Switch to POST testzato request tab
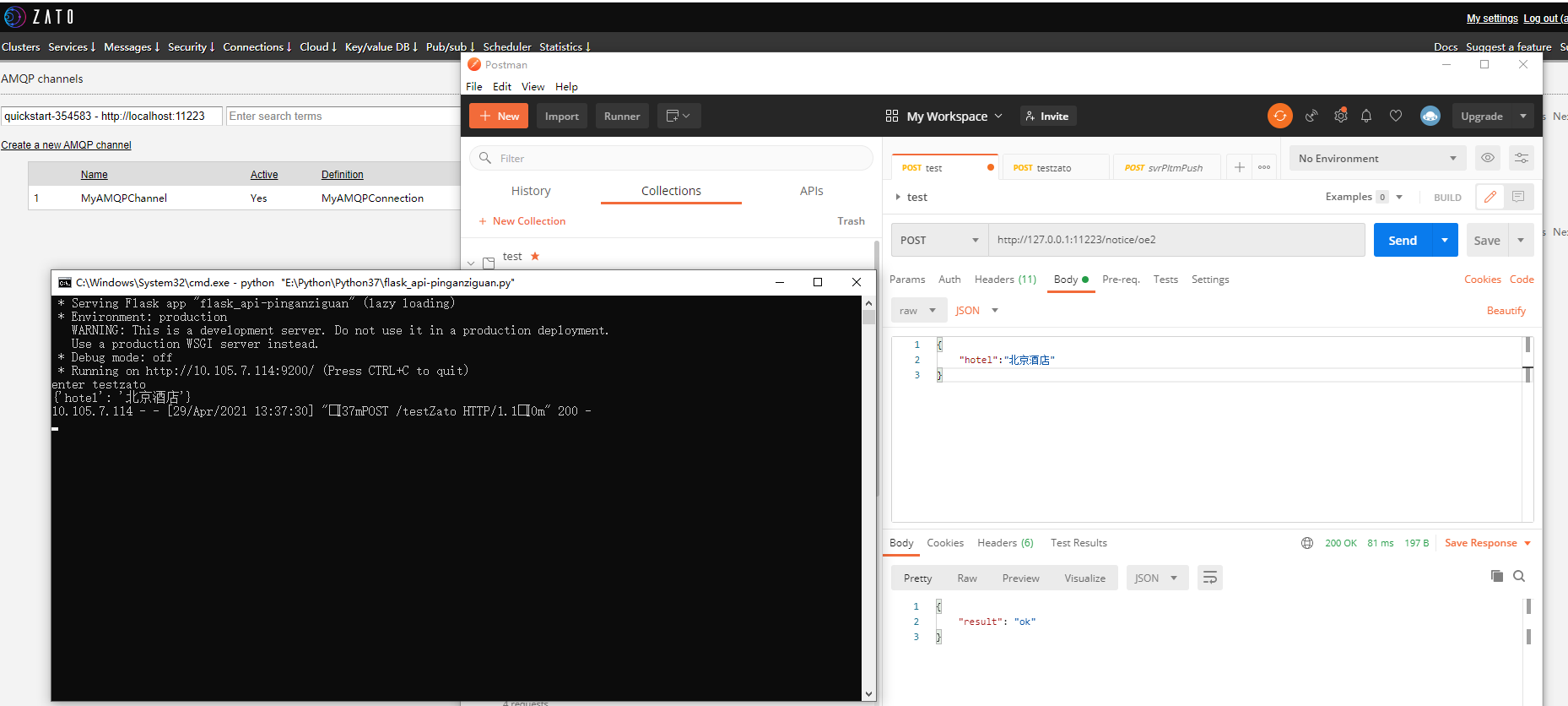 pos(1054,167)
